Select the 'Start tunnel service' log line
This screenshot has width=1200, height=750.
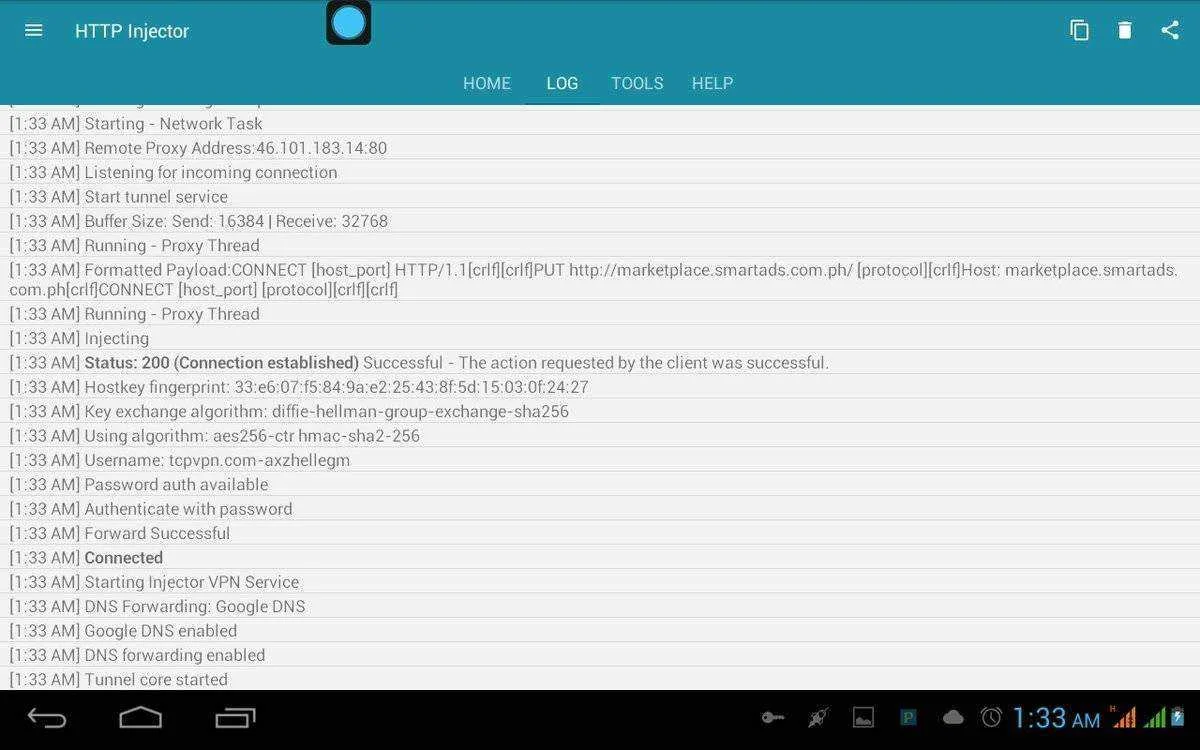(x=600, y=197)
